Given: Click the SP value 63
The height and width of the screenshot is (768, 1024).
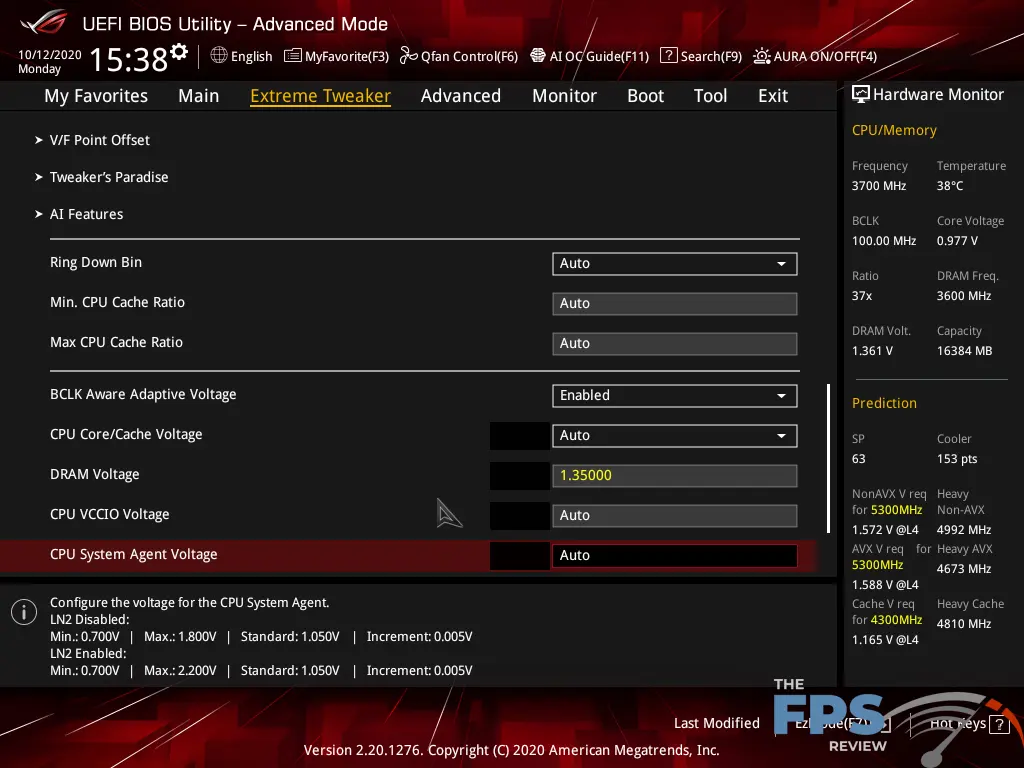Looking at the screenshot, I should (858, 458).
